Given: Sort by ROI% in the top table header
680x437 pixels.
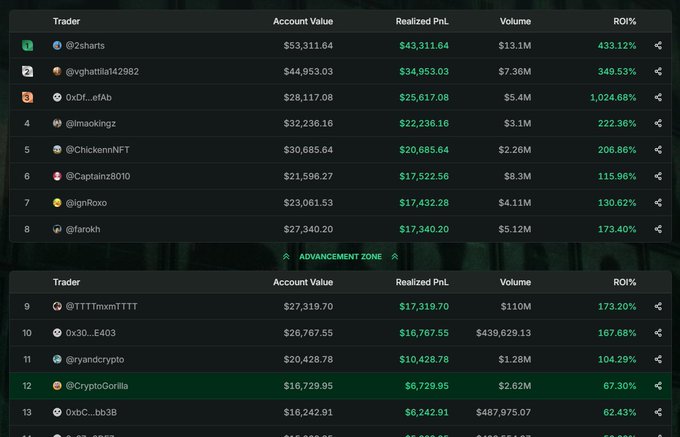Looking at the screenshot, I should 624,18.
